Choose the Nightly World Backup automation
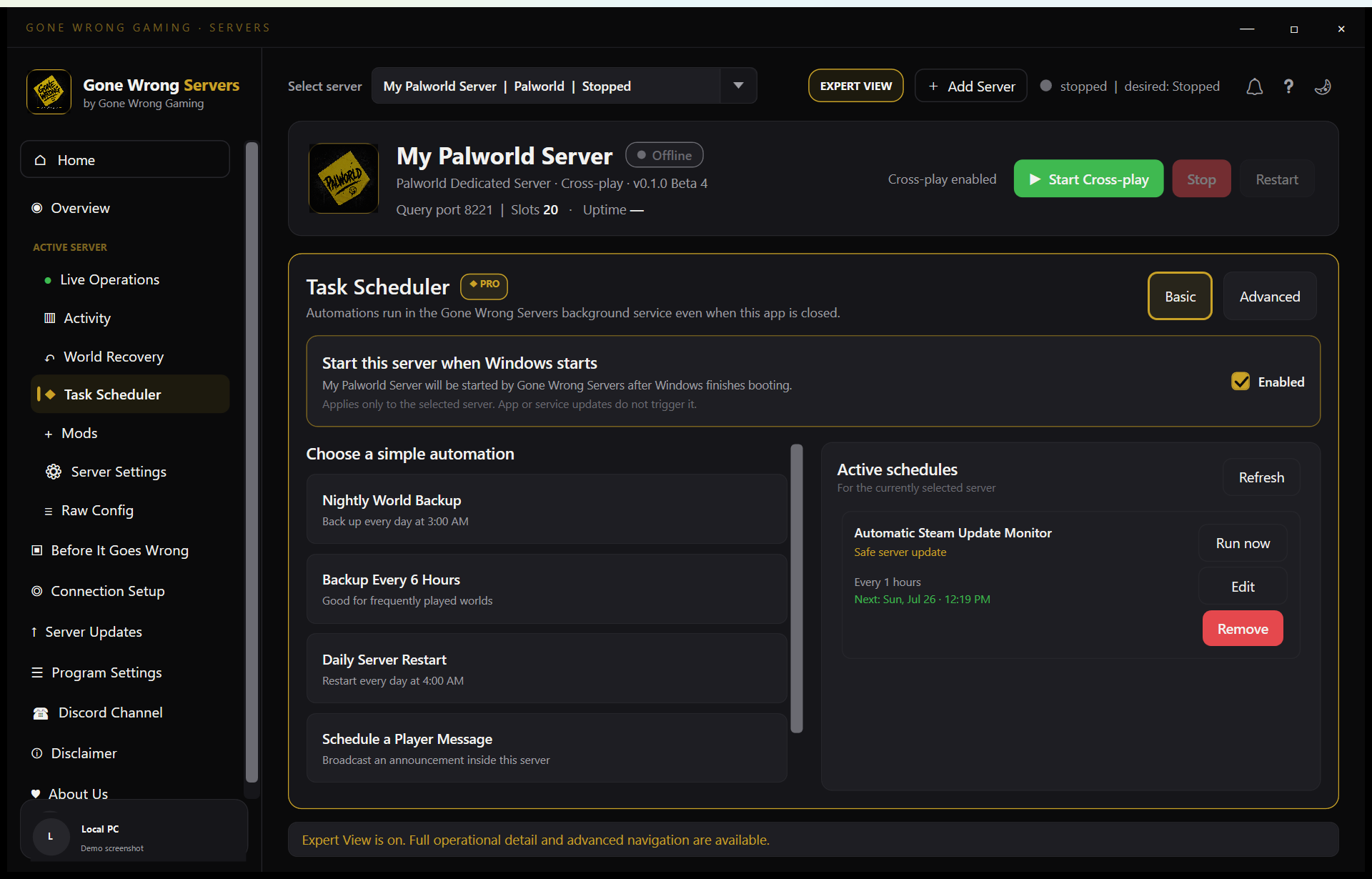 547,510
